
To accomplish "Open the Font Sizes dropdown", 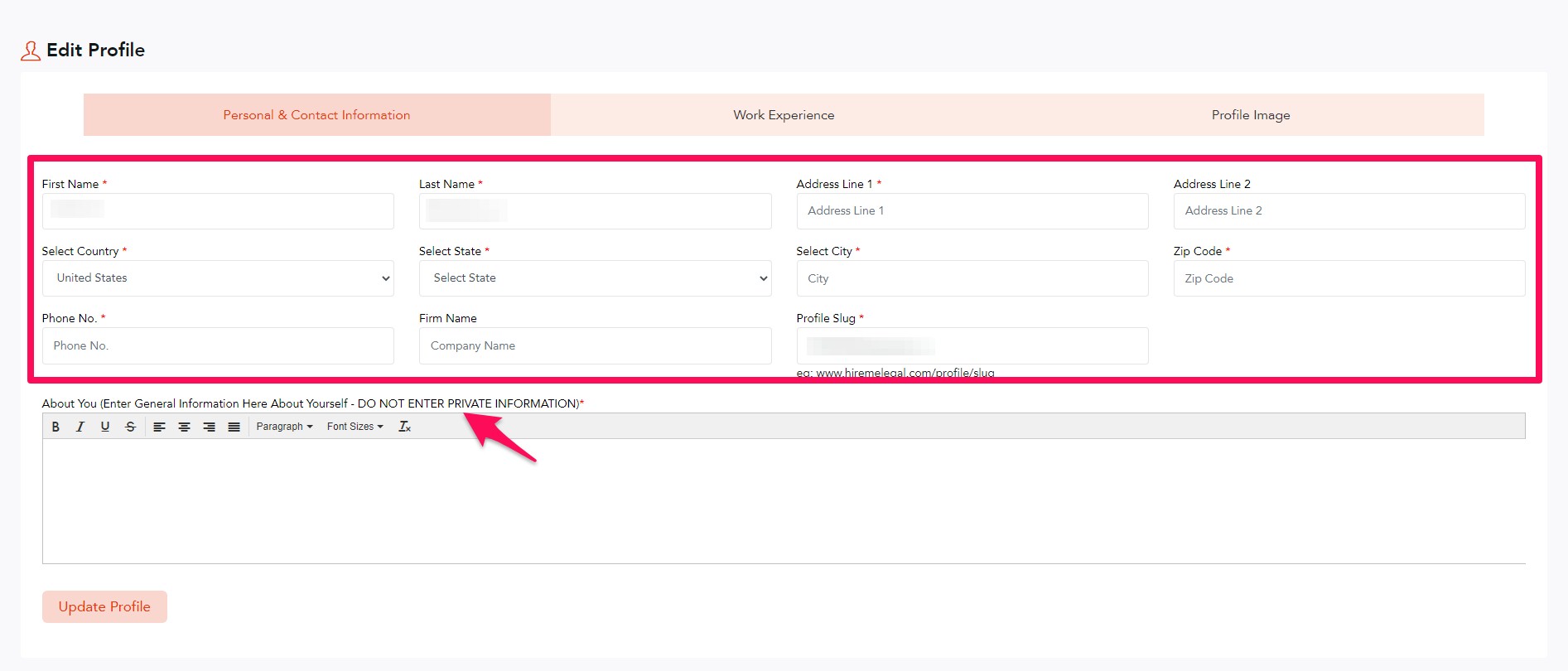I will [355, 427].
